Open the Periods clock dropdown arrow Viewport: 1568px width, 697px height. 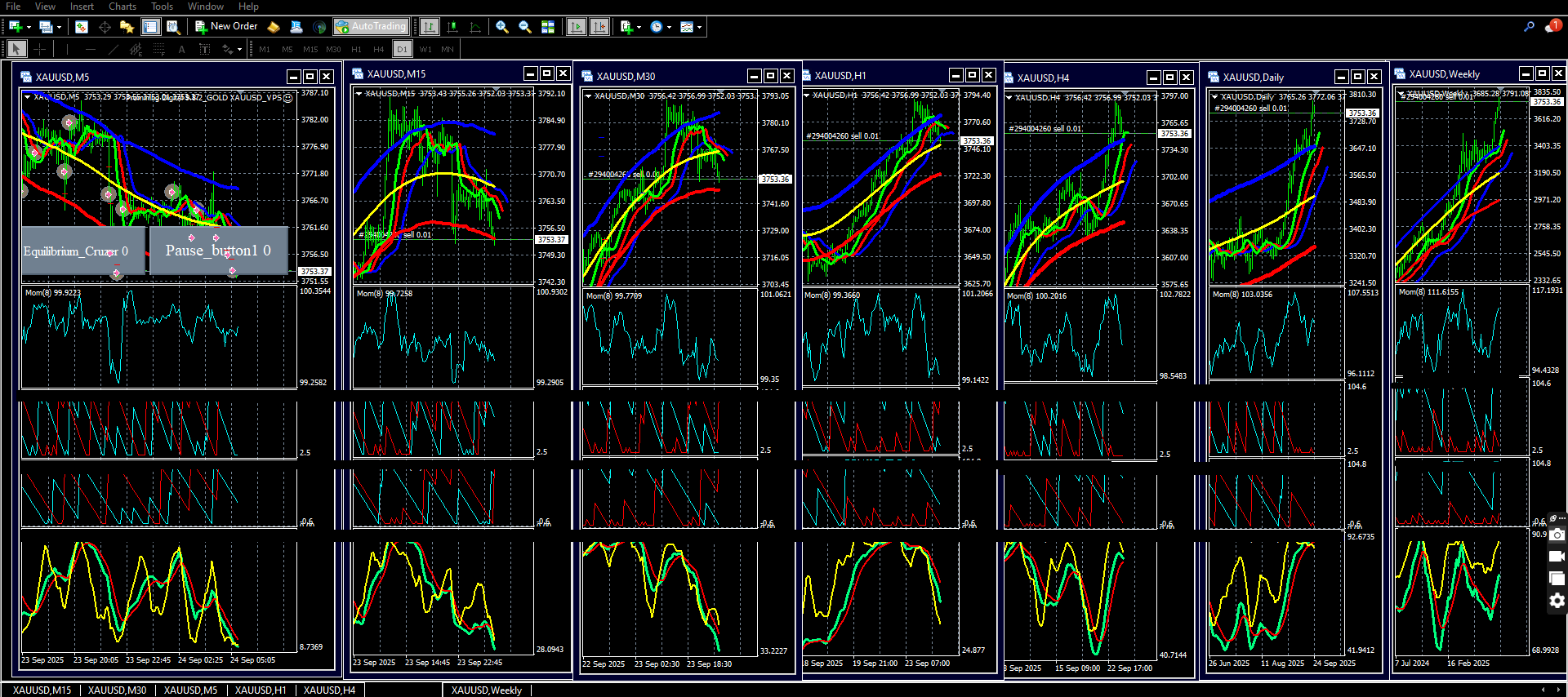[x=669, y=27]
